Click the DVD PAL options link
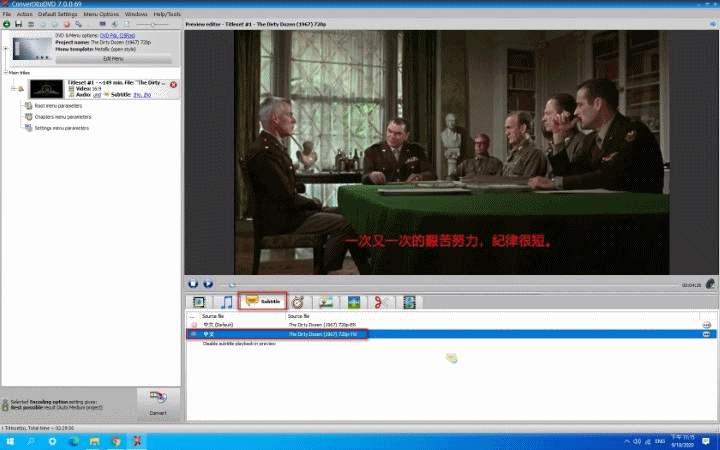This screenshot has height=450, width=720. pyautogui.click(x=118, y=35)
